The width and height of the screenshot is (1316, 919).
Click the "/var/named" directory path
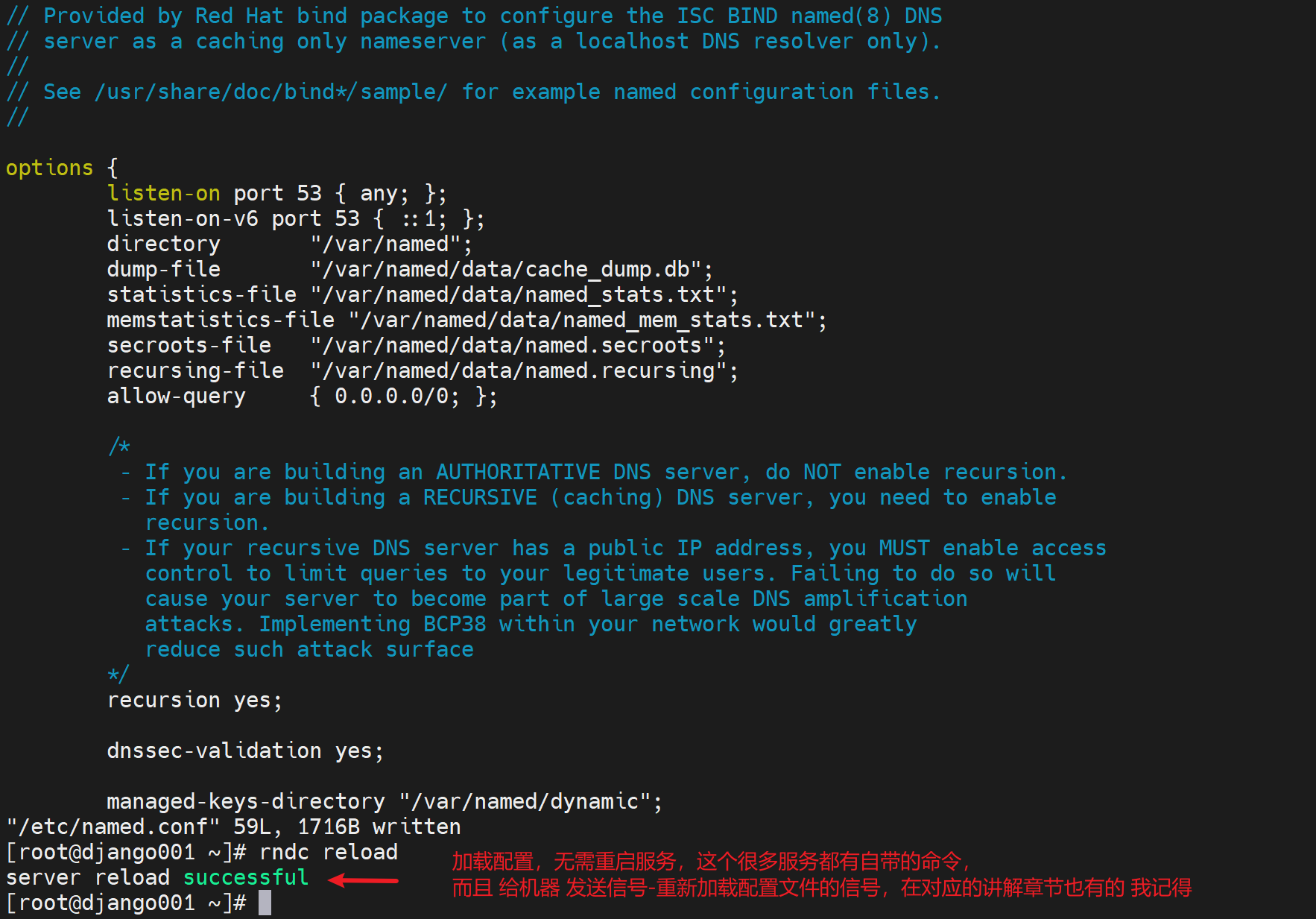390,244
